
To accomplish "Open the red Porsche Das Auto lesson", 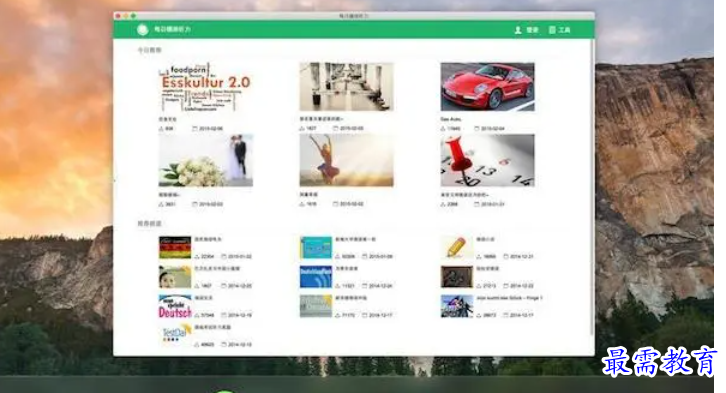I will tap(488, 87).
